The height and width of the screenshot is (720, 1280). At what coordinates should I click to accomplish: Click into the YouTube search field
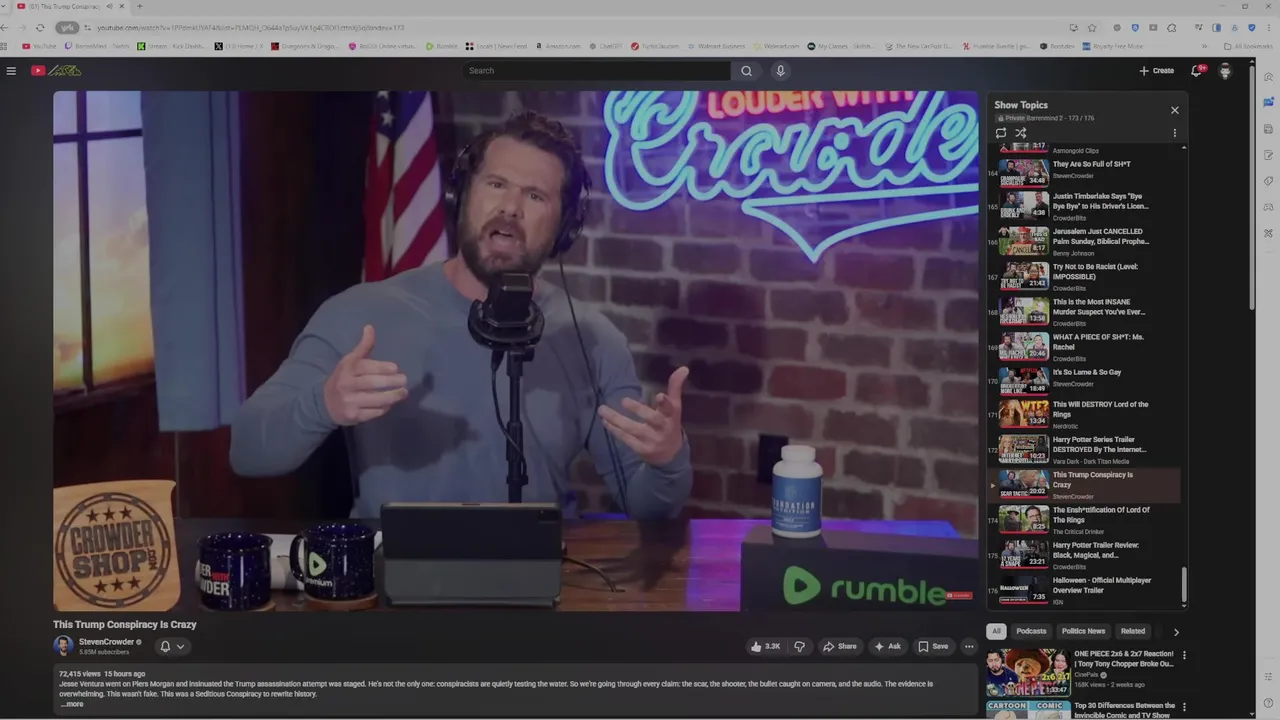[x=596, y=71]
